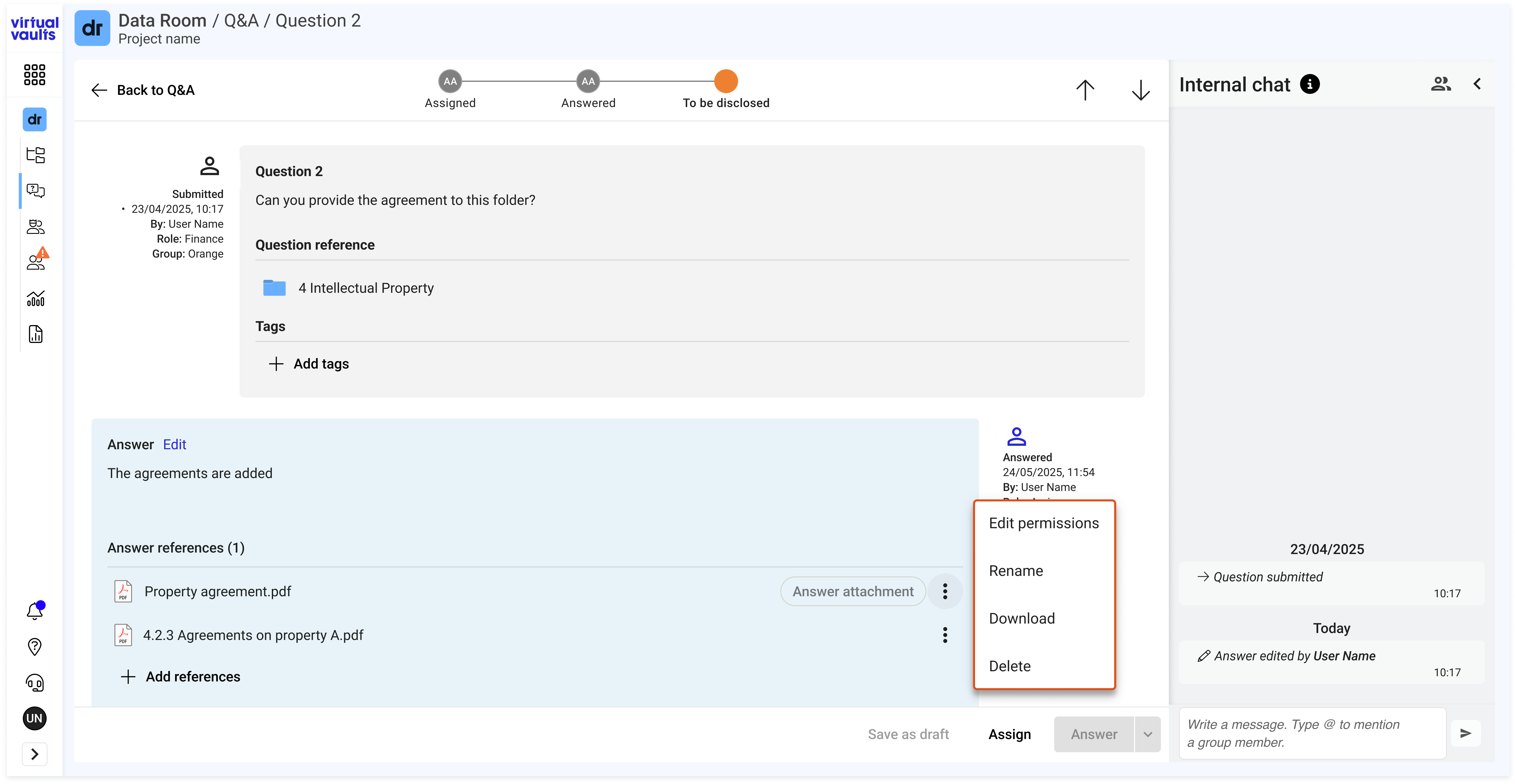Click the answerer user avatar icon

(x=1016, y=437)
